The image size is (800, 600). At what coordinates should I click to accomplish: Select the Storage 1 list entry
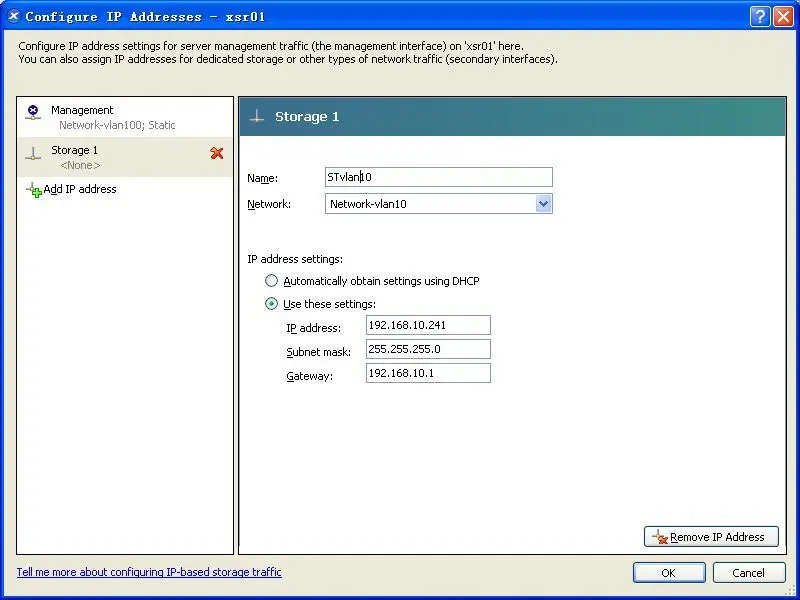pyautogui.click(x=125, y=157)
